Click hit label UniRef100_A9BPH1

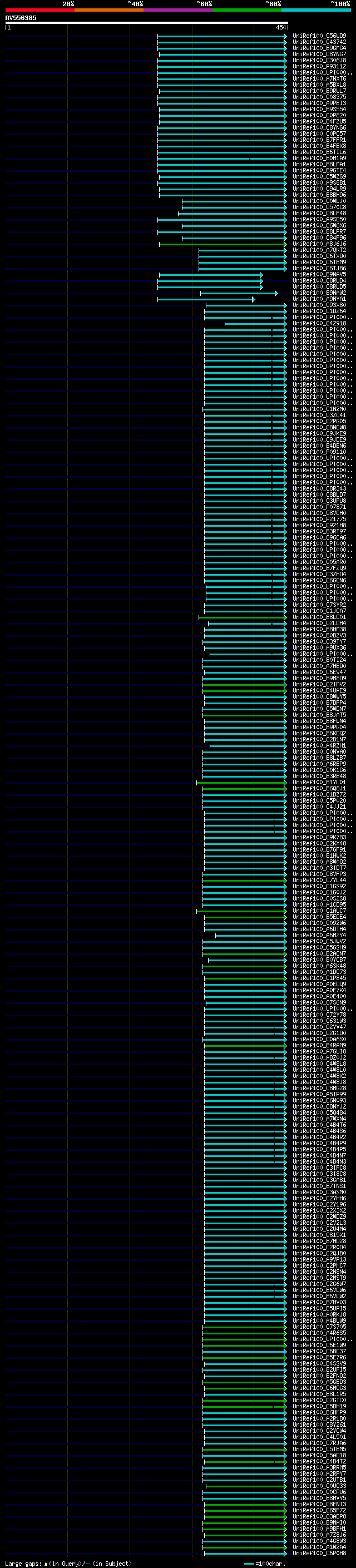(319, 1529)
